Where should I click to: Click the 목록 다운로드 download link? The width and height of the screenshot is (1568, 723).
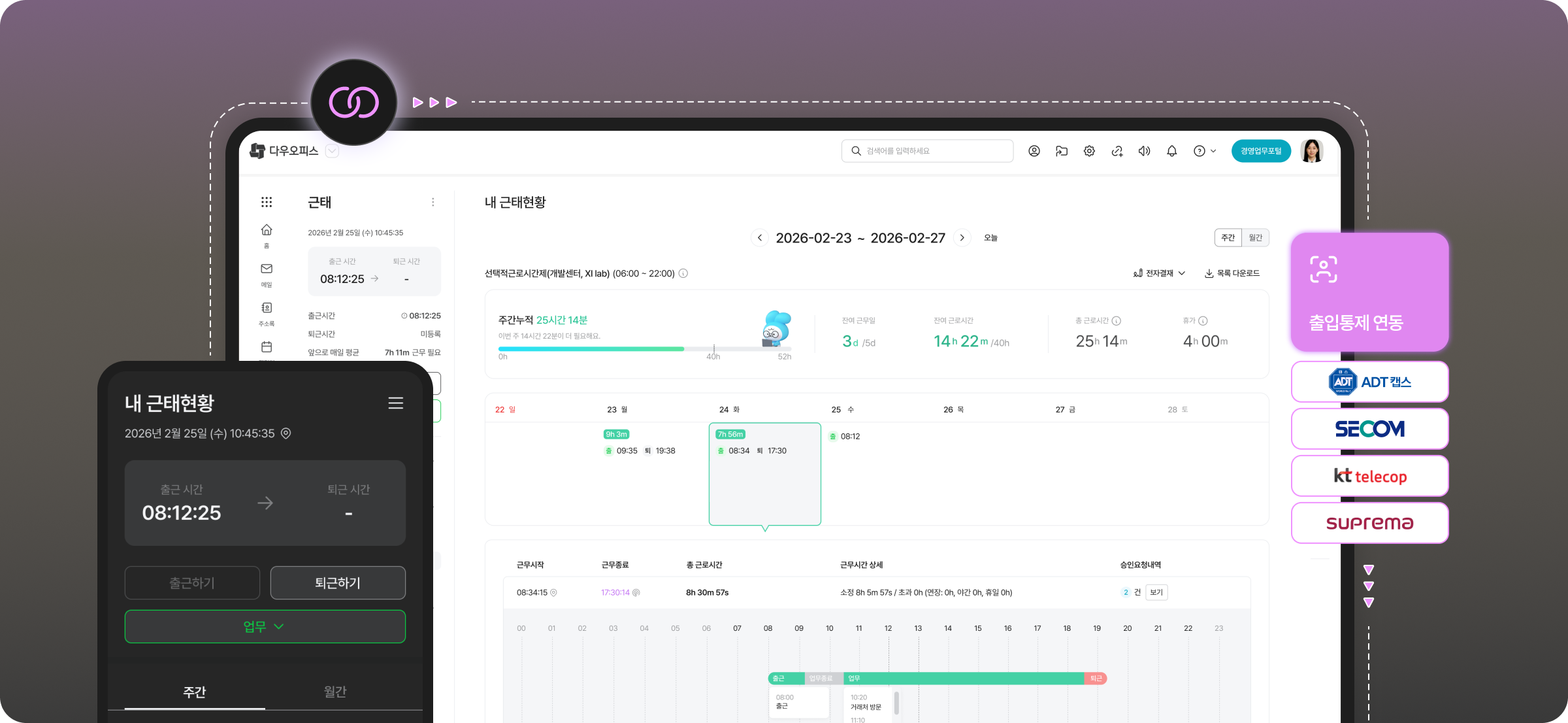1232,273
